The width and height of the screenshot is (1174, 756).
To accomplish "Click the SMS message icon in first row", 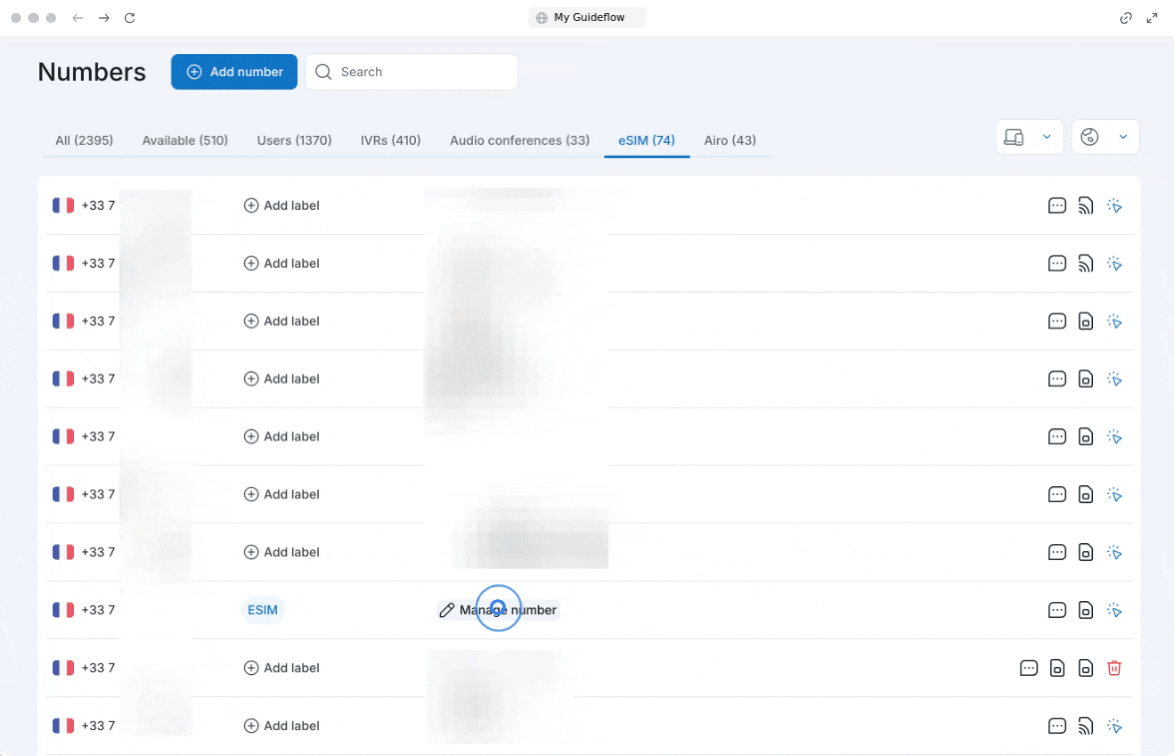I will [1057, 206].
